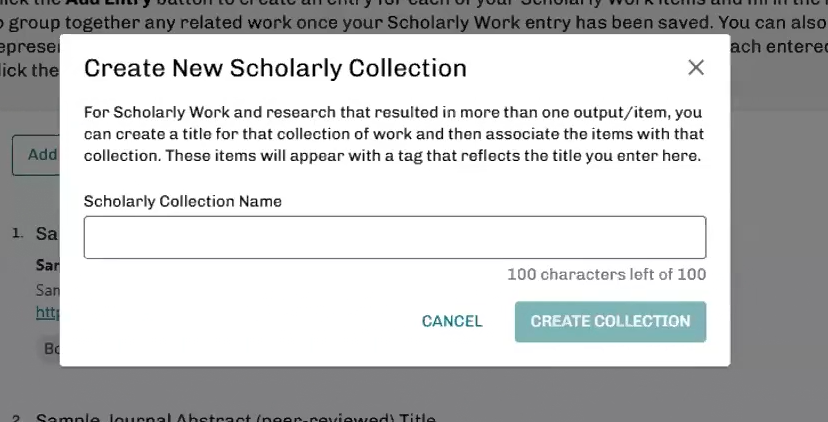
Task: Click the Scholarly Collection Name label
Action: click(x=182, y=201)
